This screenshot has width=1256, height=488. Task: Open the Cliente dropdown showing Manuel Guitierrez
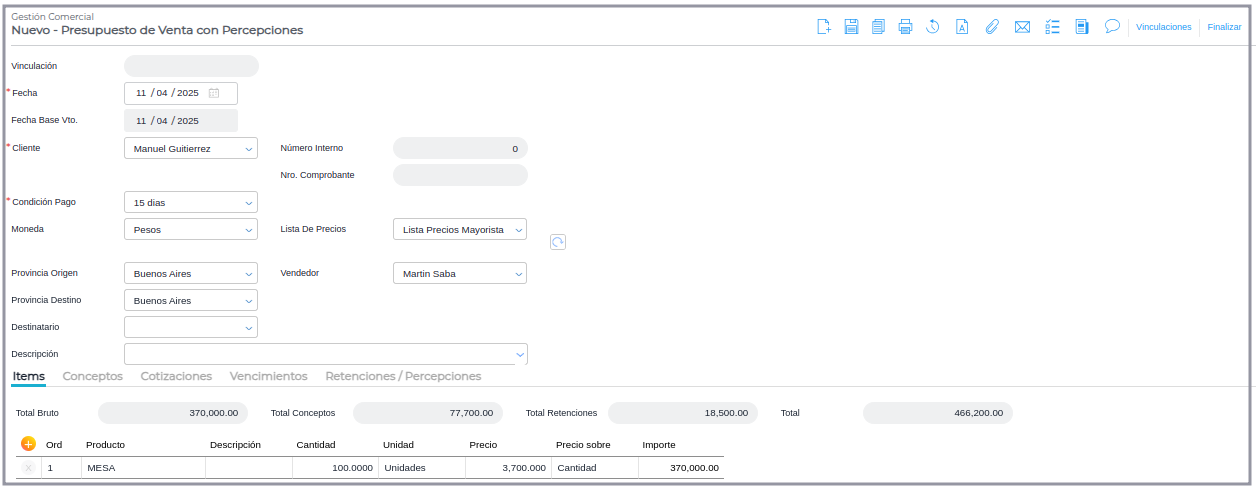[190, 149]
